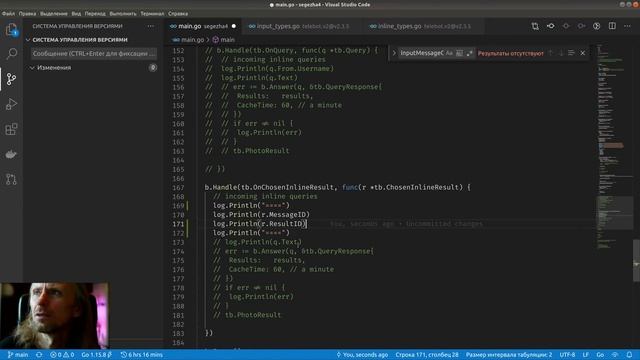This screenshot has width=640, height=360.
Task: Open the Extensions view
Action: [11, 129]
